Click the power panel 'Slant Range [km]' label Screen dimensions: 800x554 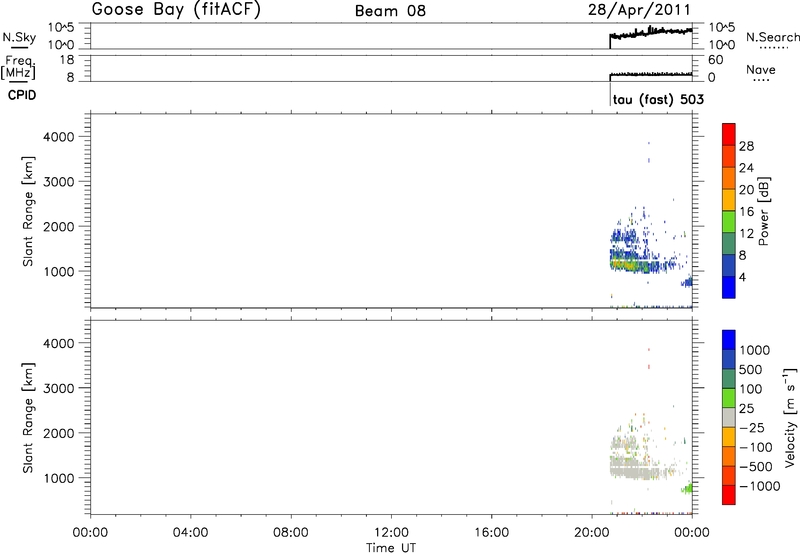(28, 211)
